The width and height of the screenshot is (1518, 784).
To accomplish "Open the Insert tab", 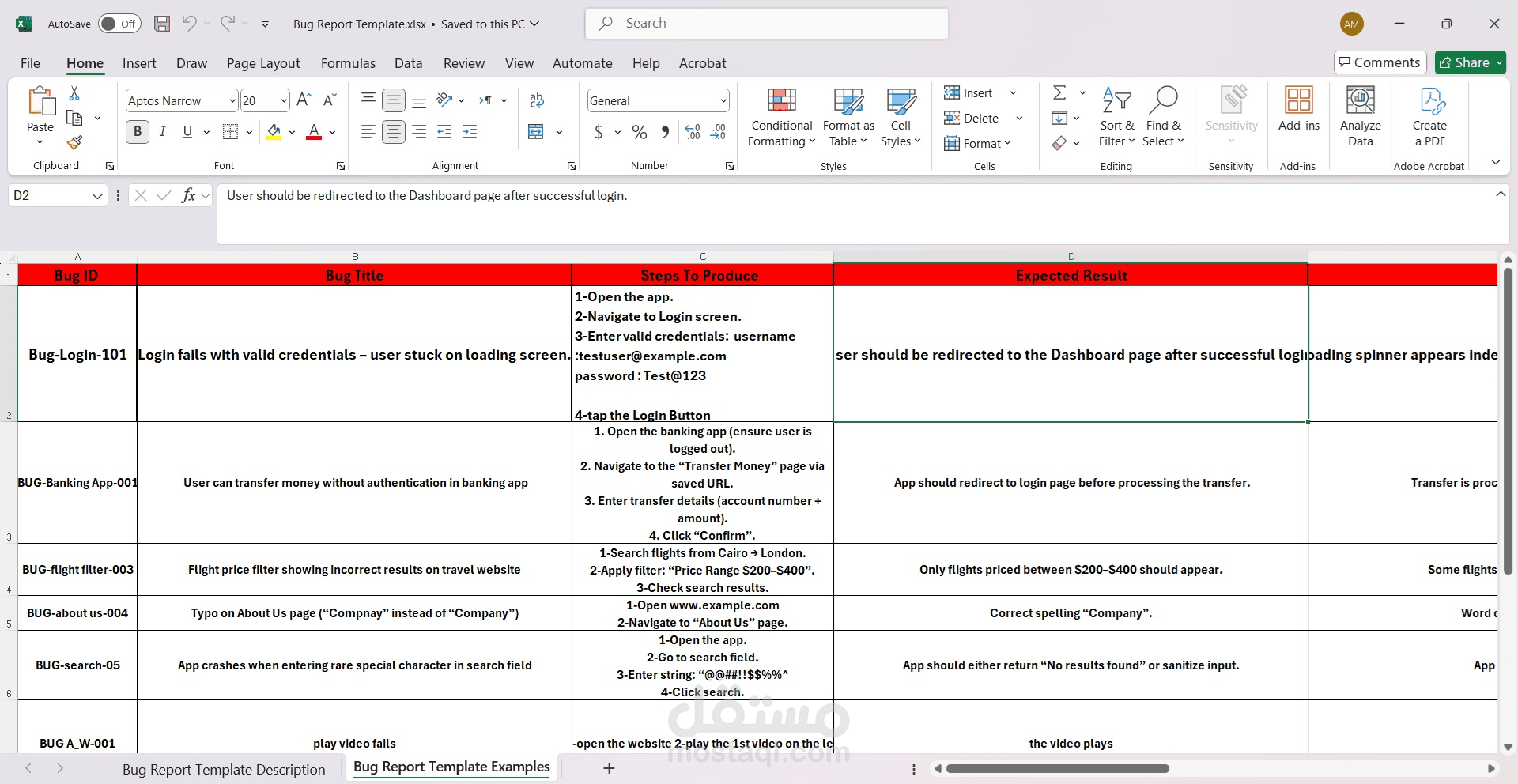I will pos(139,63).
